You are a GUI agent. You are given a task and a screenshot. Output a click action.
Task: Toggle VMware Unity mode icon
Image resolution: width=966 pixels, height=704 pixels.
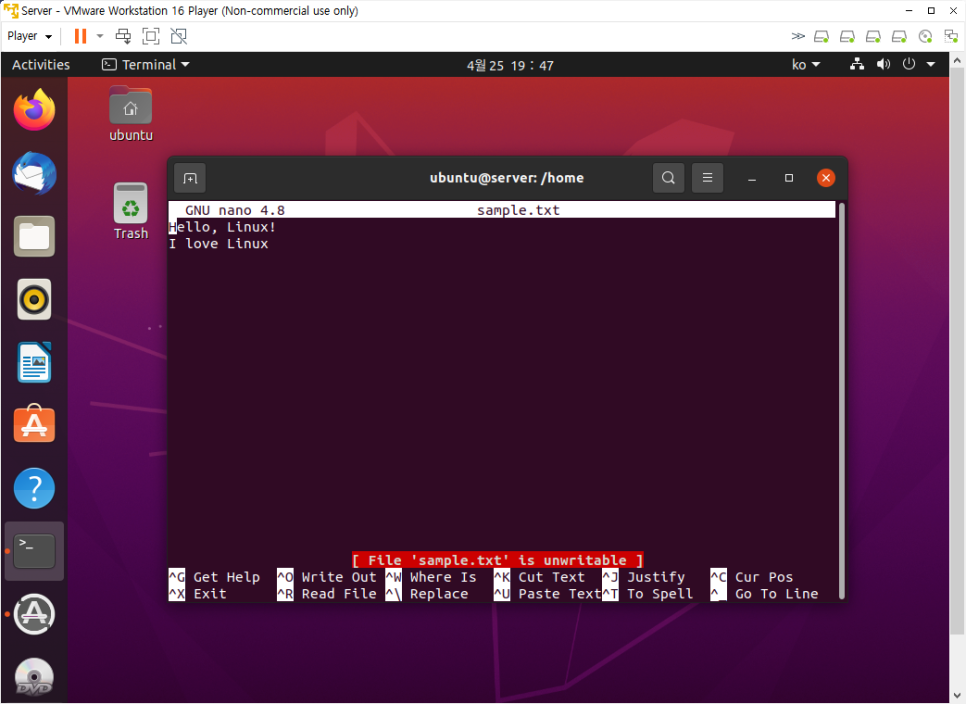[x=179, y=36]
